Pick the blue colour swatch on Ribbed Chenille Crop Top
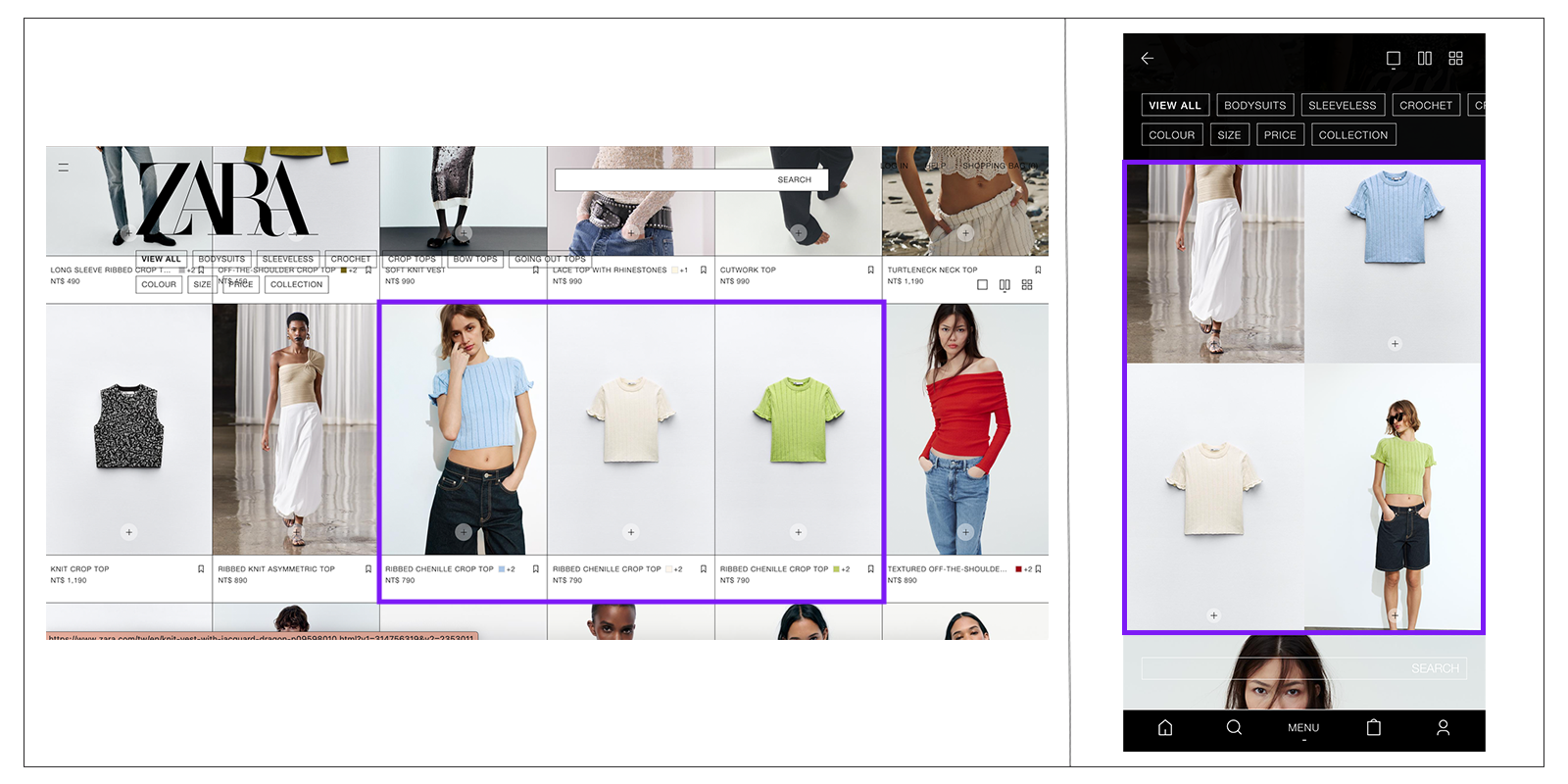This screenshot has width=1568, height=784. point(502,569)
